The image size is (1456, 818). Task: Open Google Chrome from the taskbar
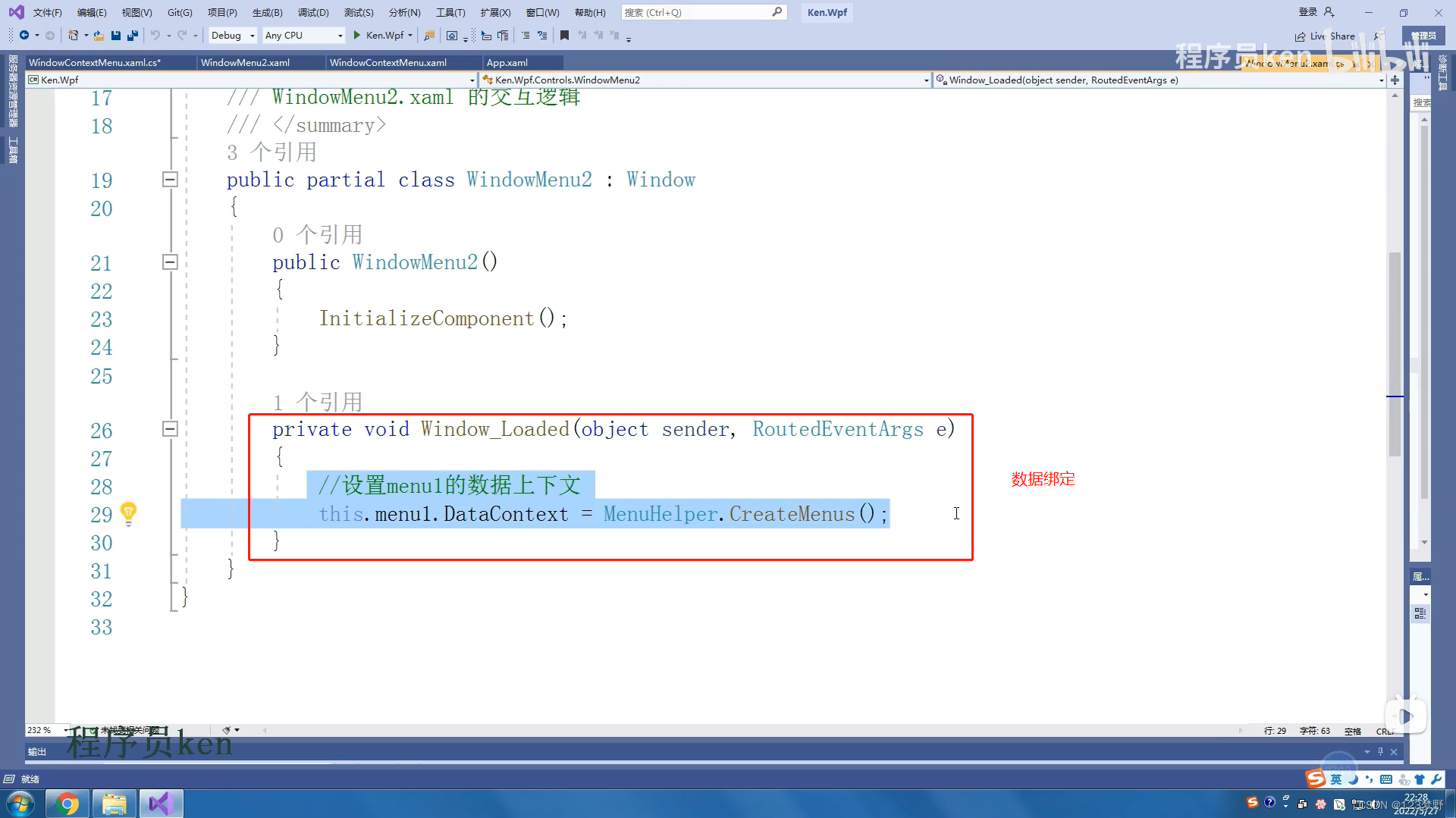[x=67, y=804]
